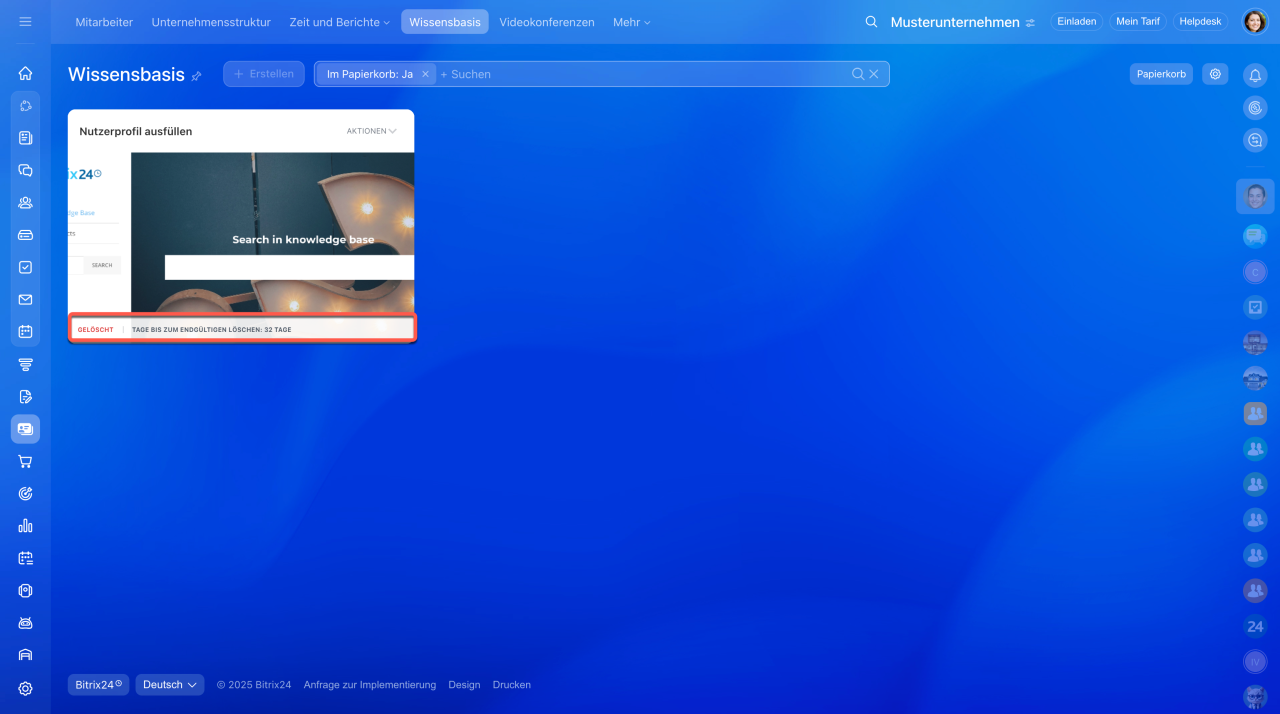The height and width of the screenshot is (714, 1280).
Task: Open the 'C' avatar chat in right panel
Action: 1255,271
